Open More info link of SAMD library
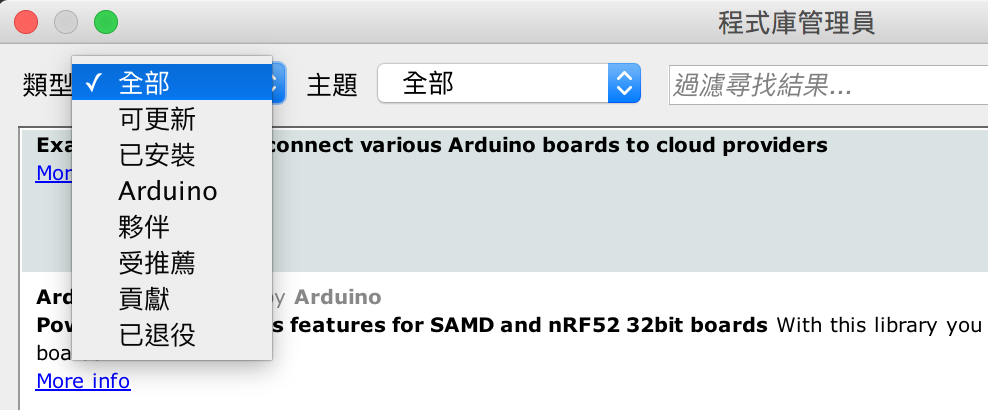Image resolution: width=988 pixels, height=410 pixels. tap(83, 381)
